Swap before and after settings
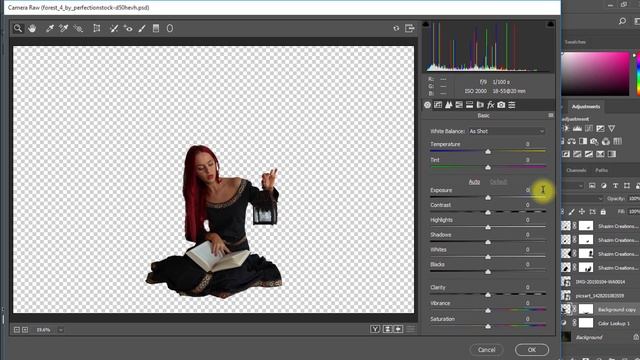640x360 pixels. pyautogui.click(x=387, y=329)
